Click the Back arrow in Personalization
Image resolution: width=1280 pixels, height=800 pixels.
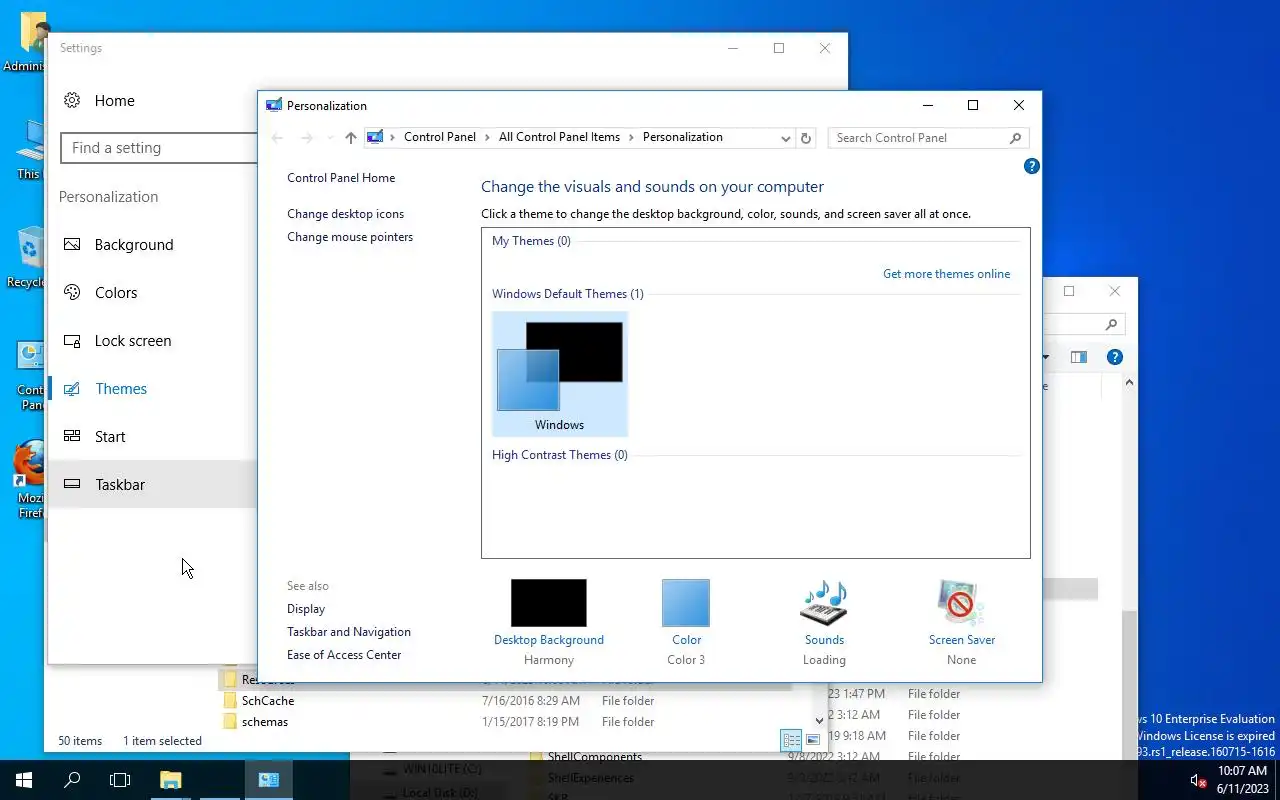(278, 138)
